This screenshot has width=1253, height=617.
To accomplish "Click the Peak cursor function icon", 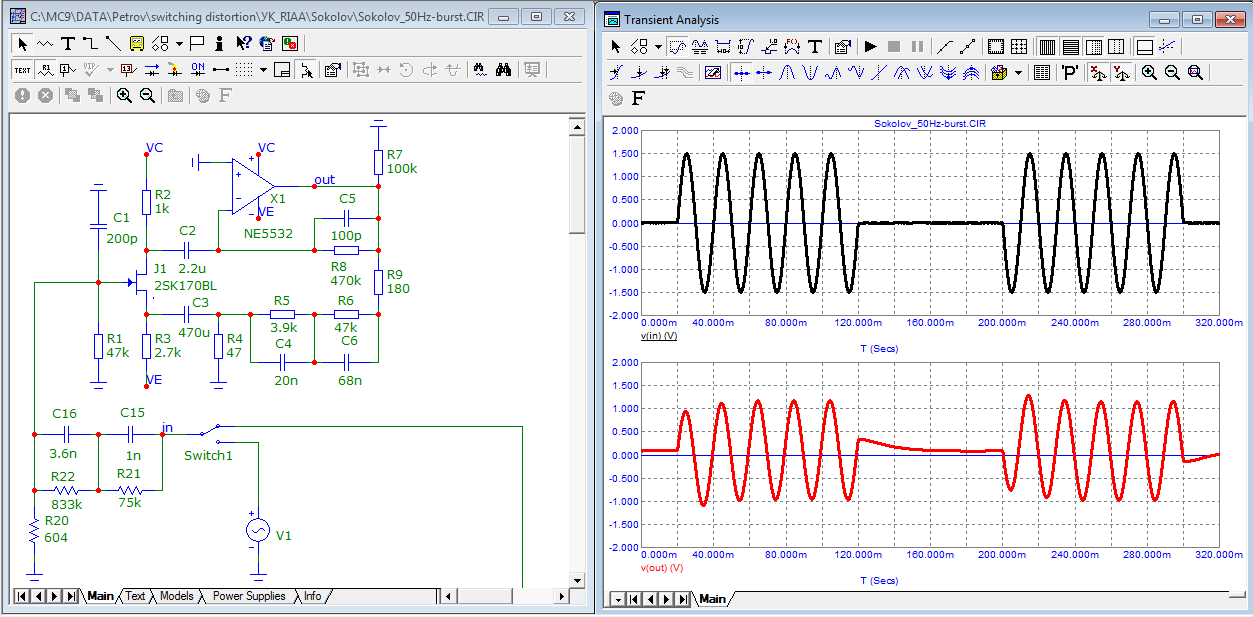I will (786, 72).
